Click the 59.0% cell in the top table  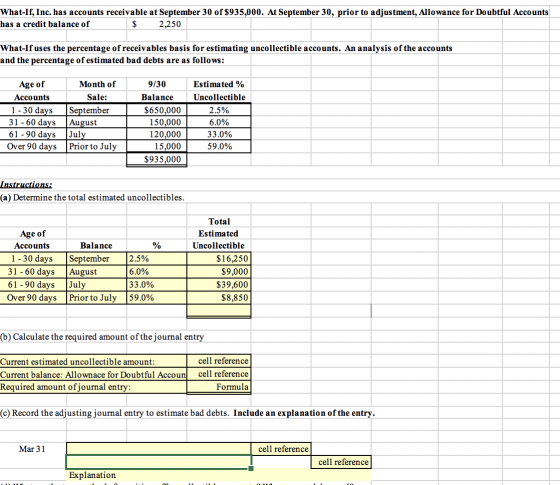pyautogui.click(x=219, y=146)
